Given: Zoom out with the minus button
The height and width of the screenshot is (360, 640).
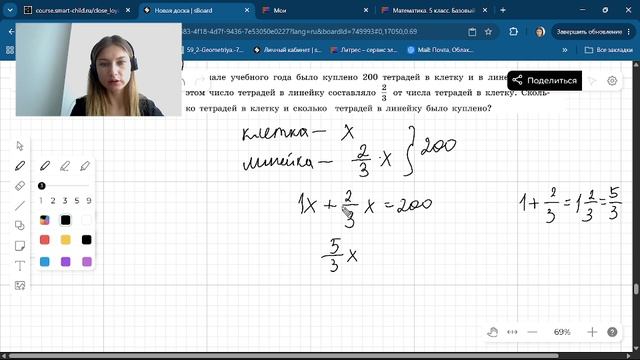Looking at the screenshot, I should click(532, 332).
